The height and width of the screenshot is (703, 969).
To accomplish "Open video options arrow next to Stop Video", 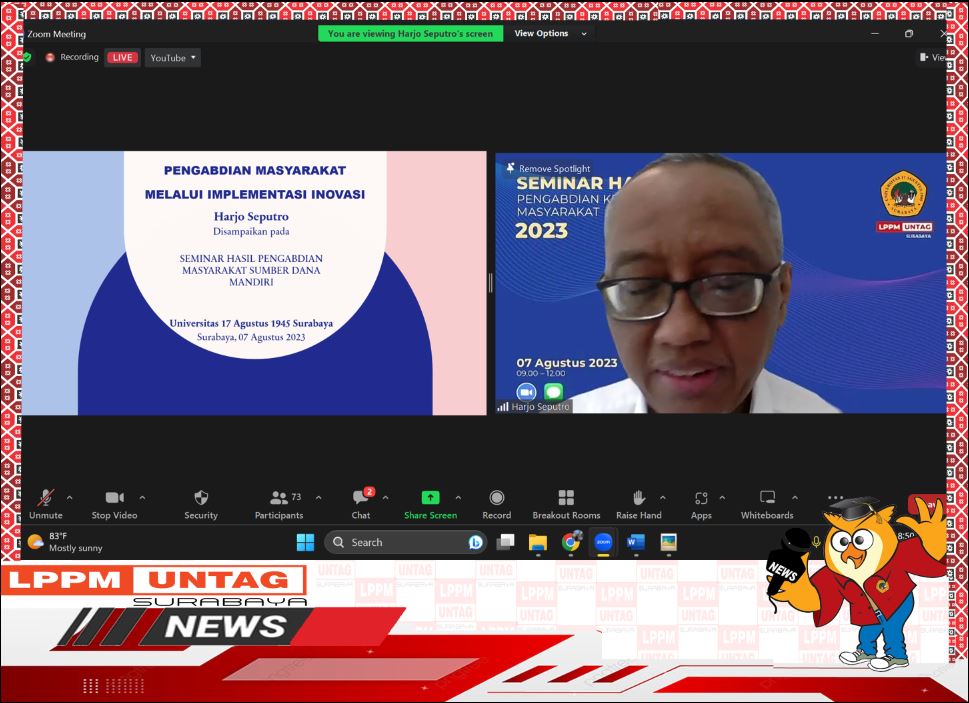I will click(142, 497).
